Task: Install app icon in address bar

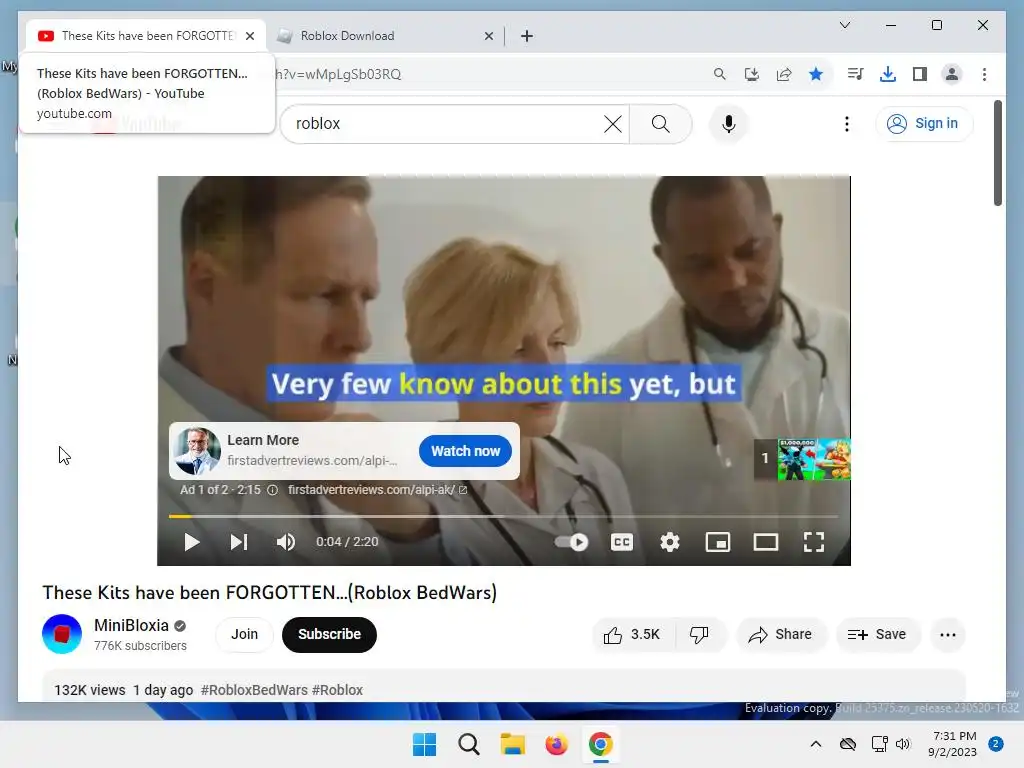Action: pyautogui.click(x=752, y=74)
